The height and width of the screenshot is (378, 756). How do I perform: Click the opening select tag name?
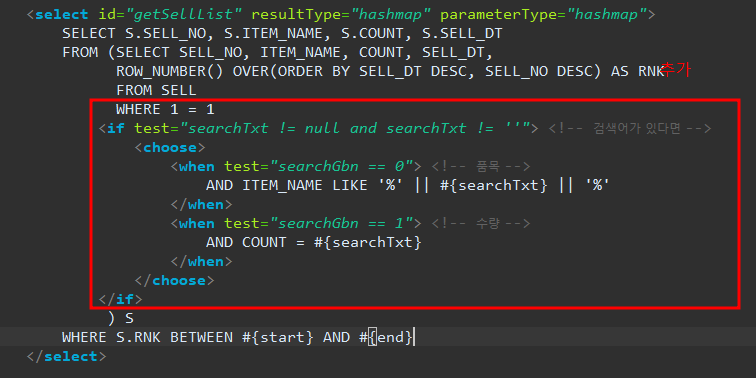coord(62,14)
